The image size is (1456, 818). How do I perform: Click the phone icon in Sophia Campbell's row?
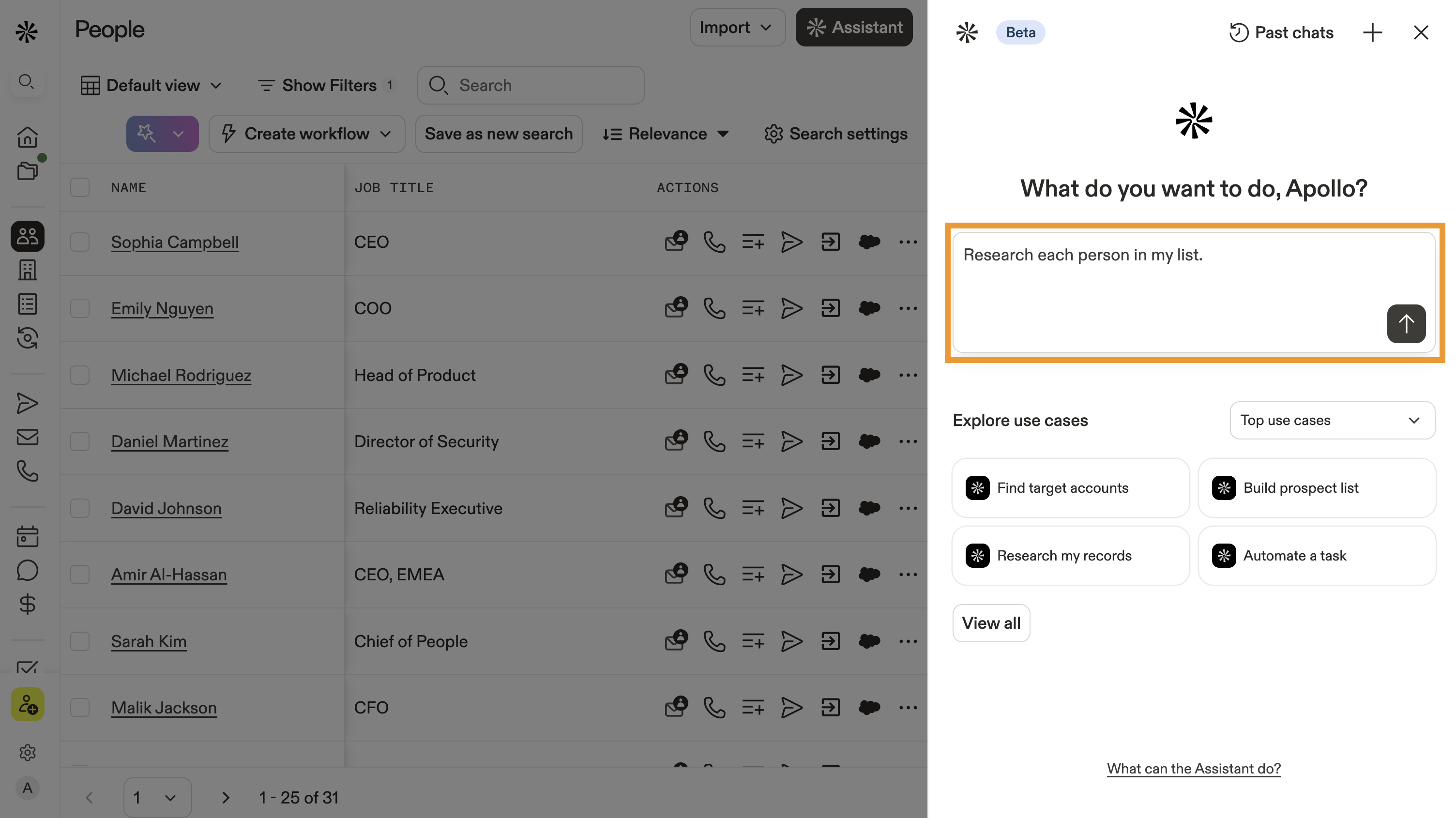tap(714, 242)
